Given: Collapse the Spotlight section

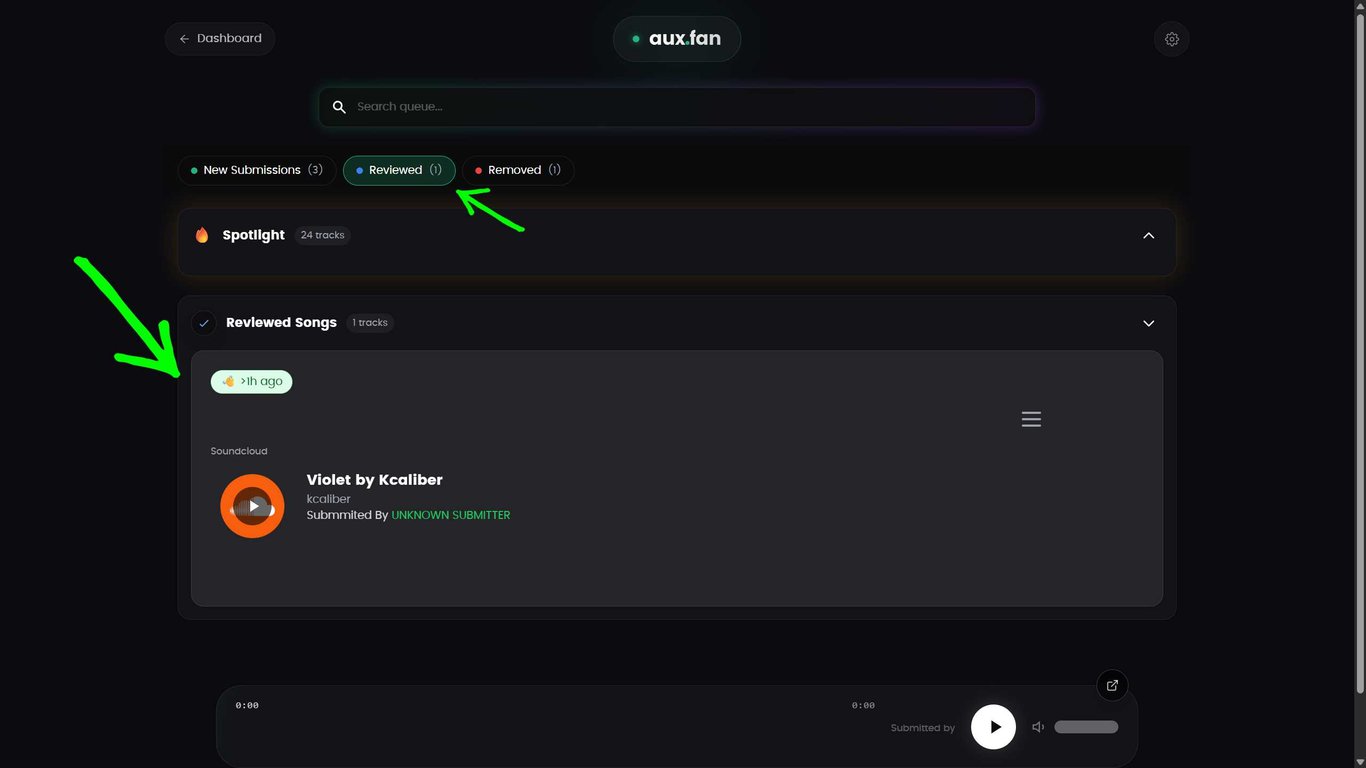Looking at the screenshot, I should [1148, 235].
